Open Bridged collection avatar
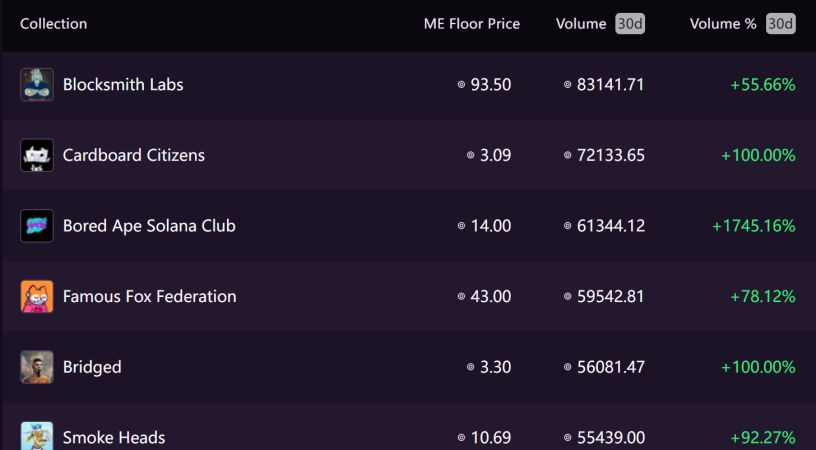 37,367
